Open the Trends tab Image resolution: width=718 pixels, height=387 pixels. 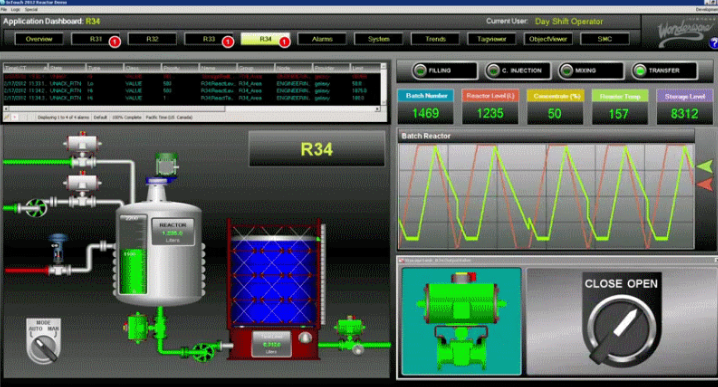435,39
